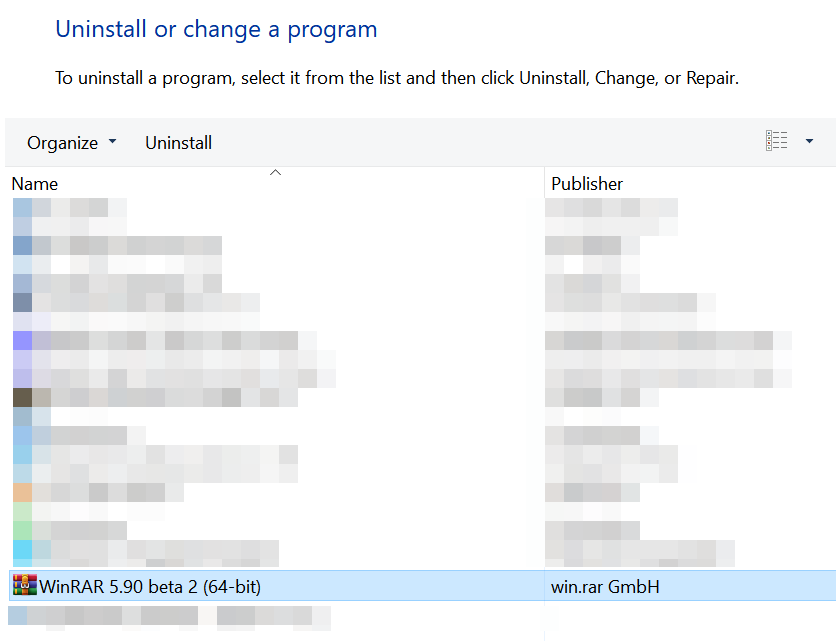Select WinRAR 5.90 beta 2 (64-bit) entry
The image size is (836, 641).
pyautogui.click(x=150, y=587)
